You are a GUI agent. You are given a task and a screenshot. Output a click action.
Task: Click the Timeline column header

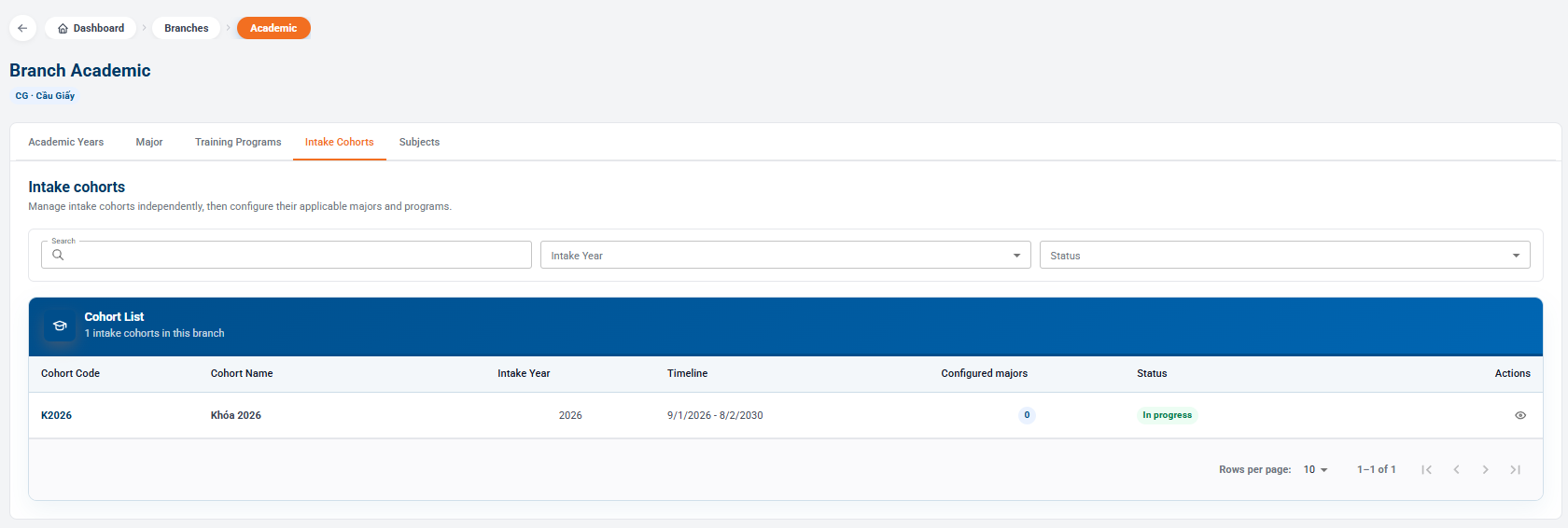point(687,373)
